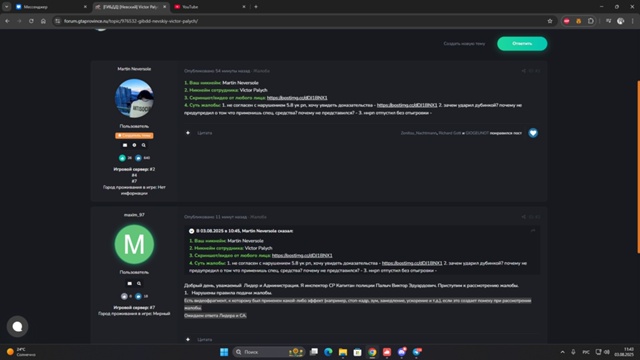This screenshot has height=360, width=640.
Task: Open the link inside quote line 3
Action: tap(302, 256)
